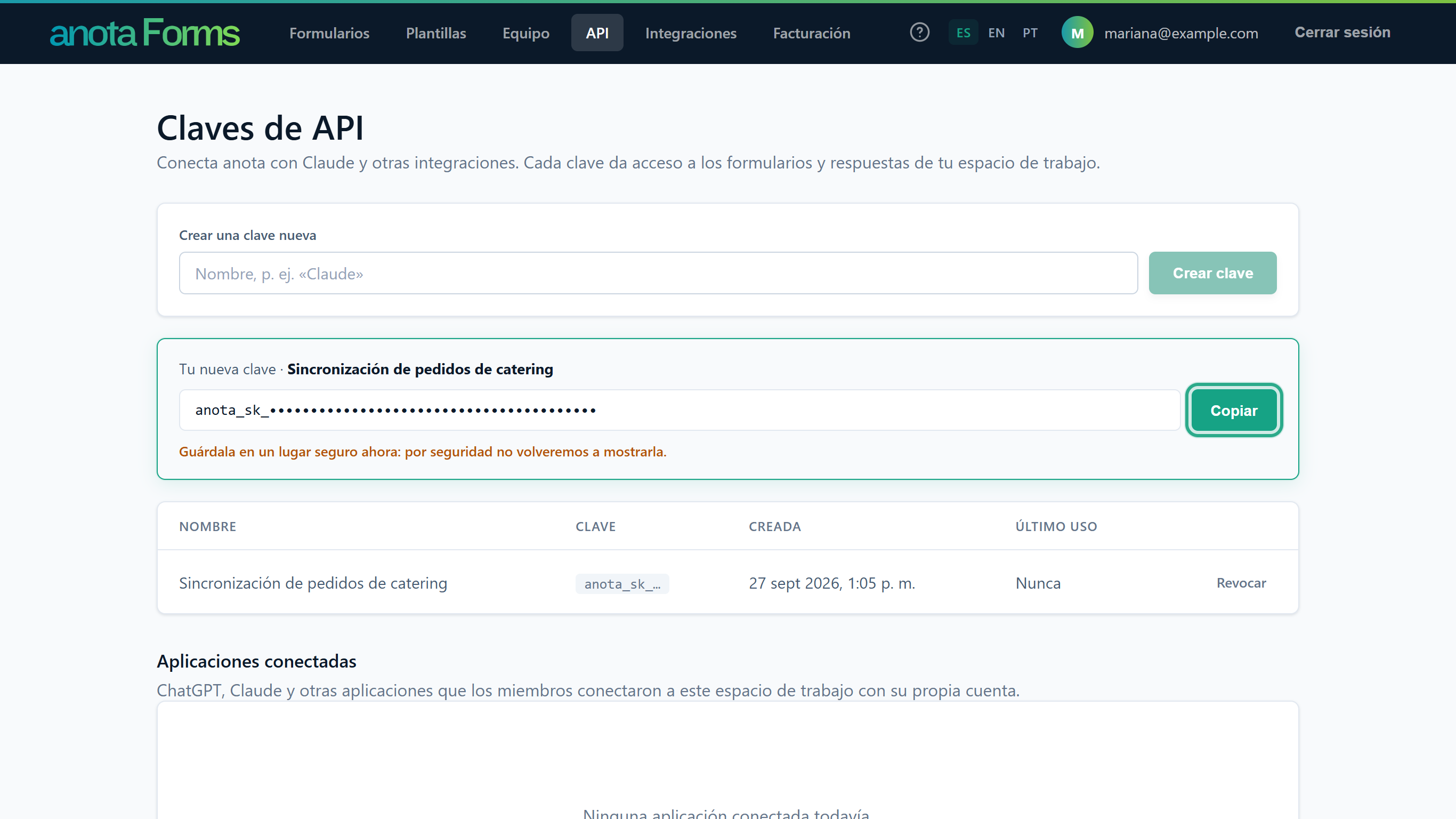Open the Equipo page

pos(525,33)
